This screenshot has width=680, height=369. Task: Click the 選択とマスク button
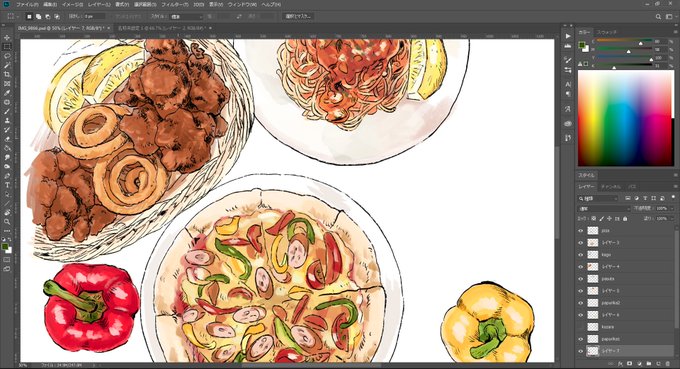click(298, 16)
